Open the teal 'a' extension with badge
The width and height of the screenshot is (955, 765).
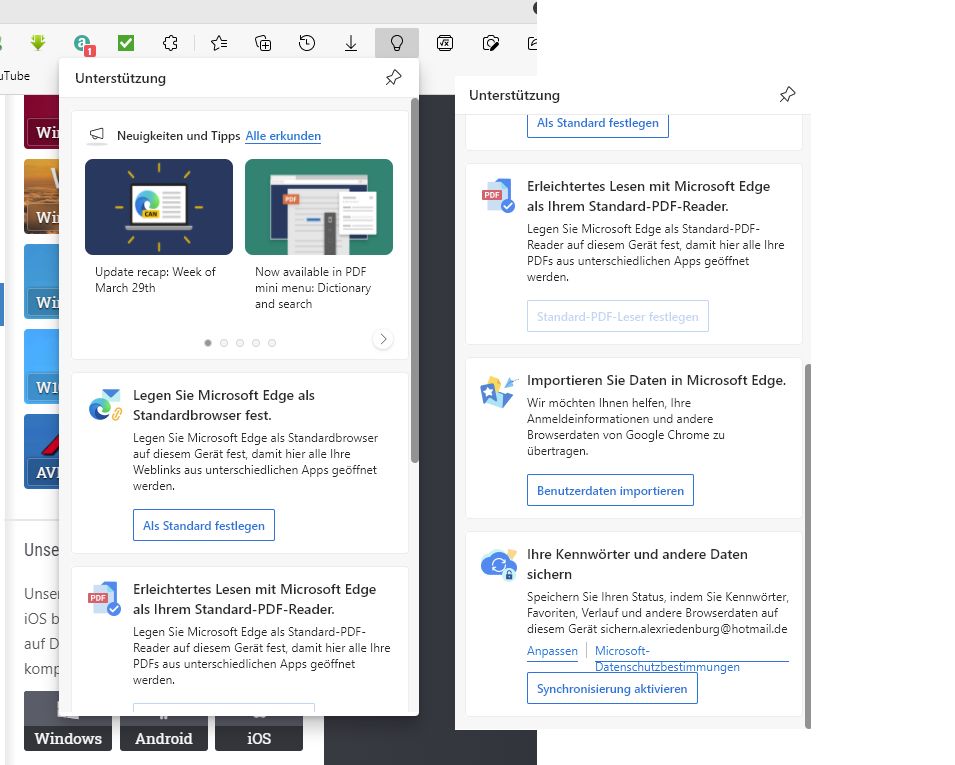tap(84, 44)
